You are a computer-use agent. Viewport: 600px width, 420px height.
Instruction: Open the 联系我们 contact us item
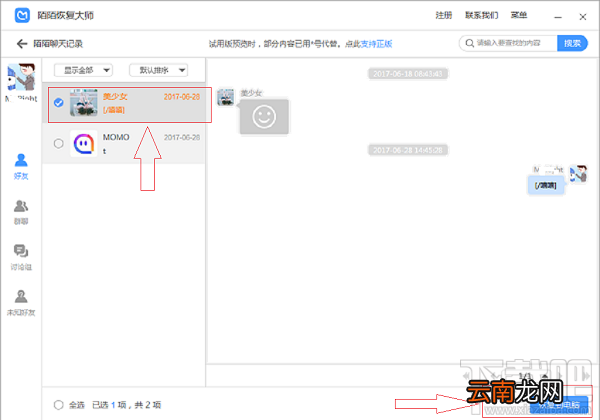[482, 15]
